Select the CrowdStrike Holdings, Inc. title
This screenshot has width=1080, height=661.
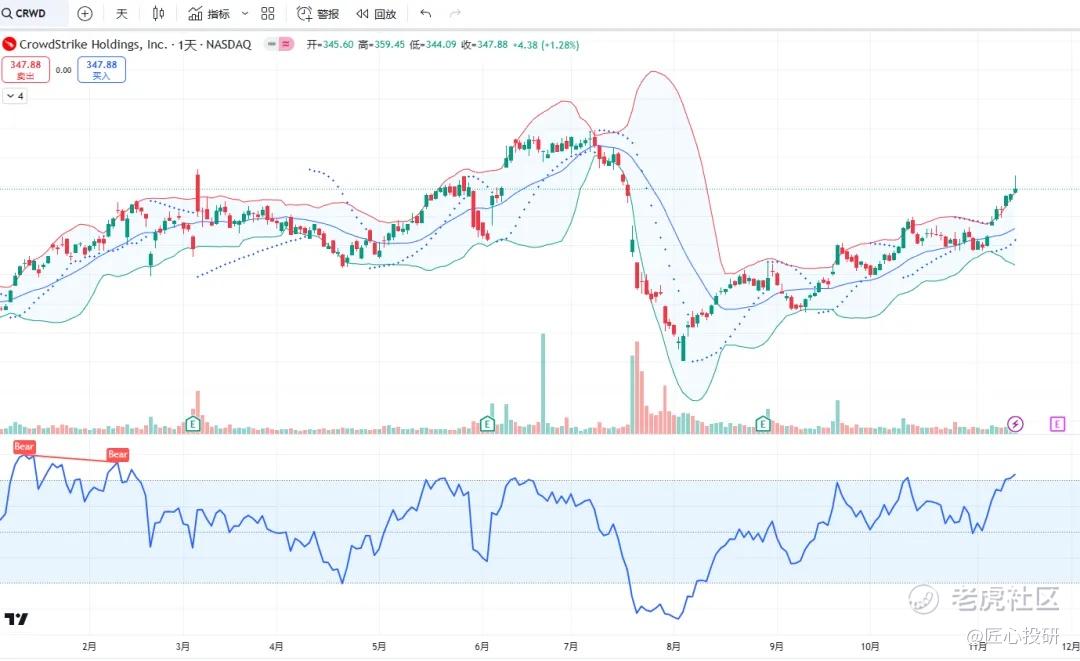[93, 44]
